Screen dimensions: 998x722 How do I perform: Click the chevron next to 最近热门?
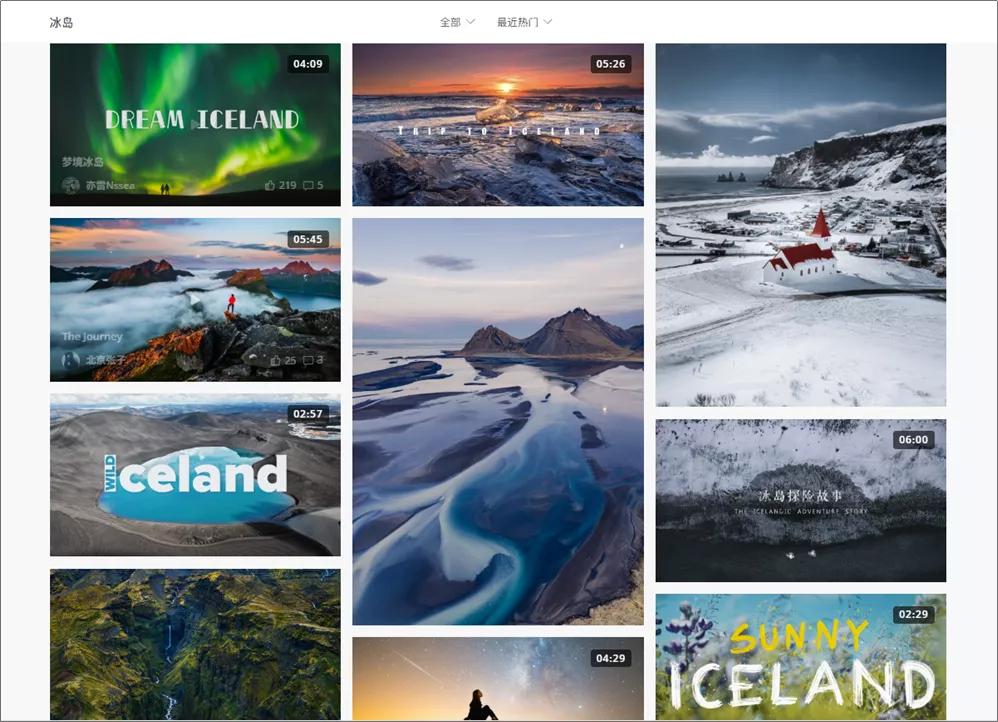tap(547, 22)
